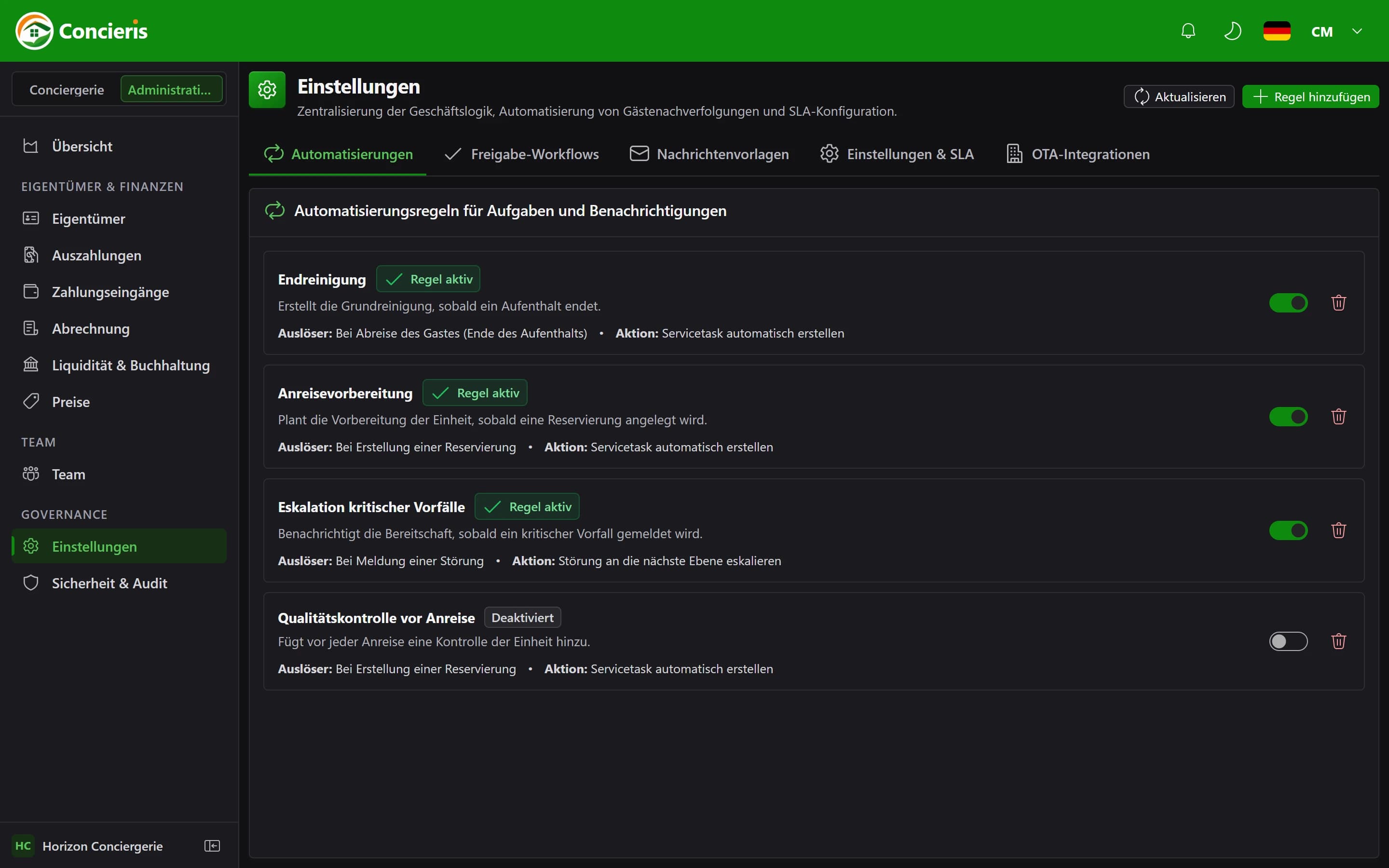The height and width of the screenshot is (868, 1389).
Task: Open Zahlungseingänge in sidebar
Action: click(x=119, y=292)
